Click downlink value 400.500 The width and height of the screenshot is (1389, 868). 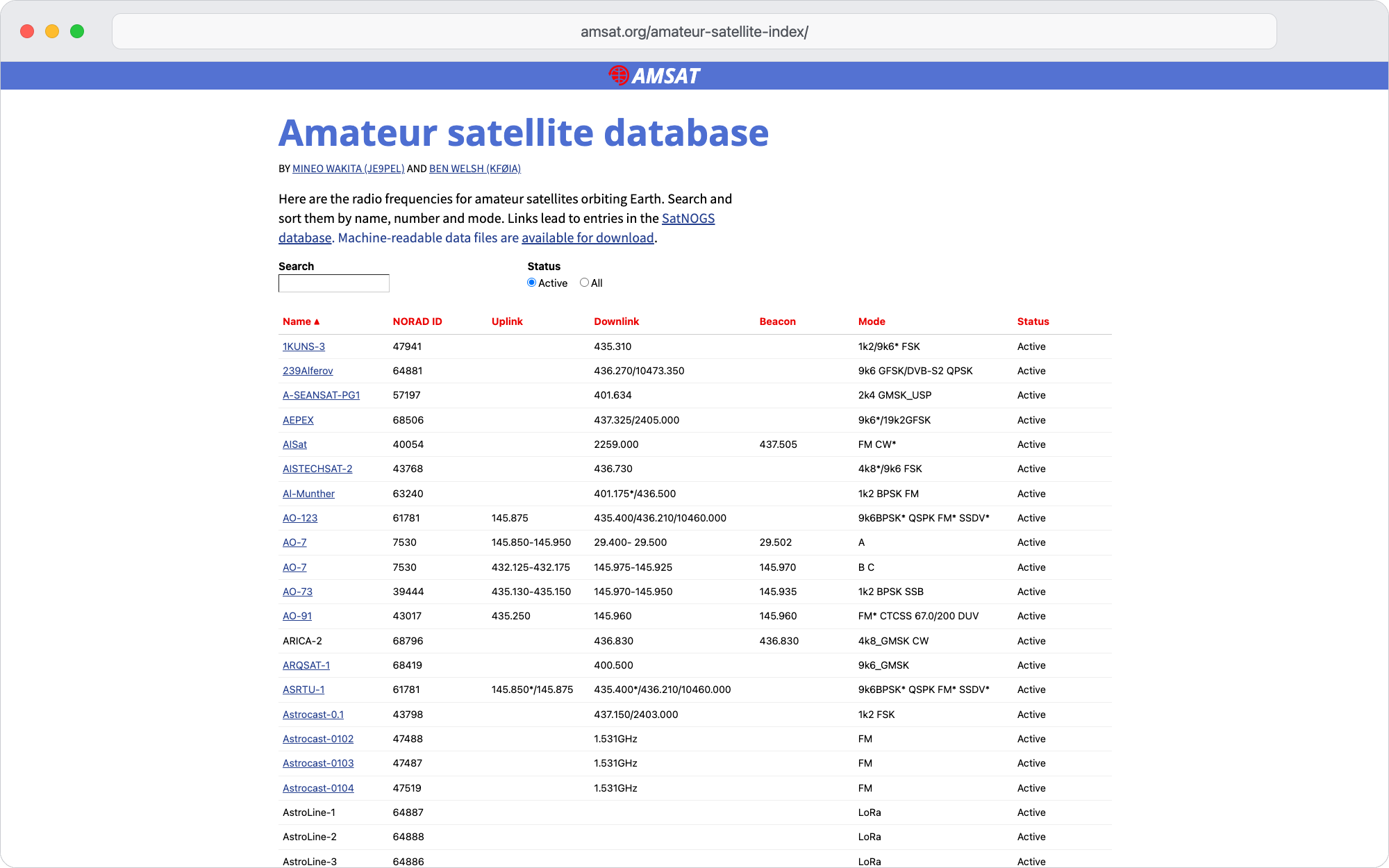[x=613, y=665]
